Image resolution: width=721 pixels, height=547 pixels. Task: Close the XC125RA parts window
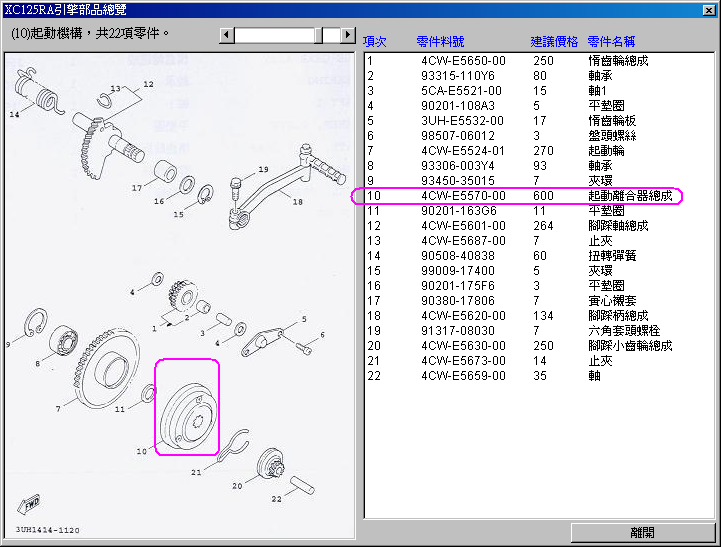(x=709, y=10)
